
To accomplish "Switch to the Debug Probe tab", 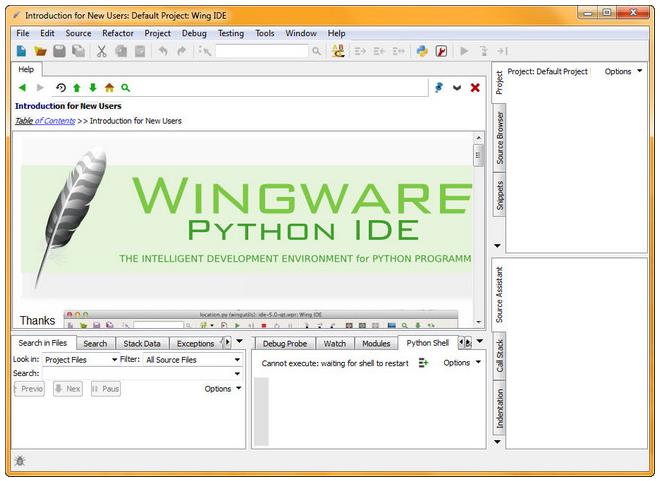I will click(285, 343).
